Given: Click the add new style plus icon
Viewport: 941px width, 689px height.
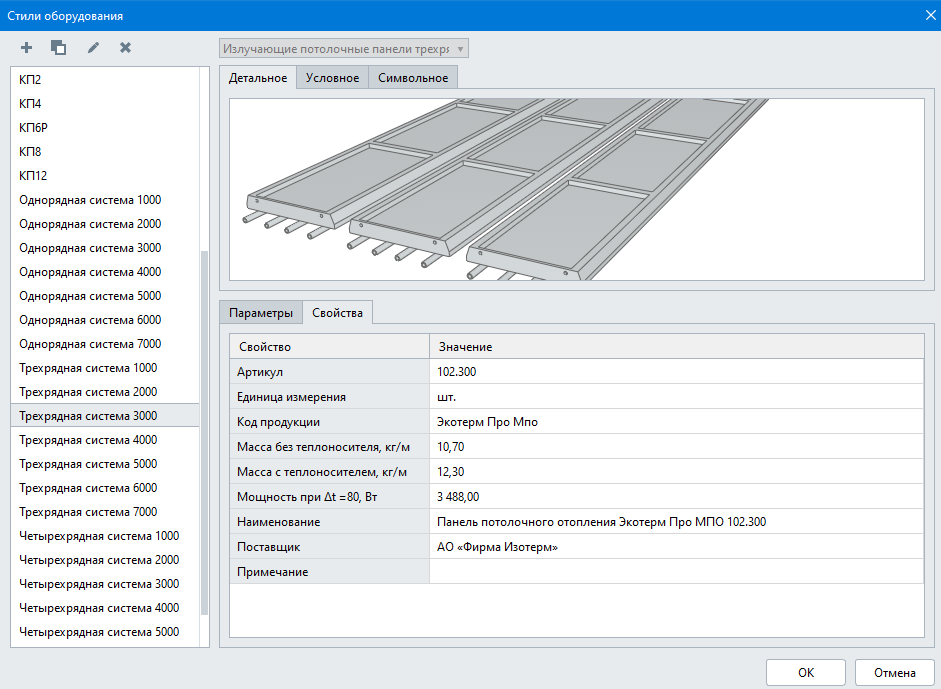Looking at the screenshot, I should coord(27,48).
